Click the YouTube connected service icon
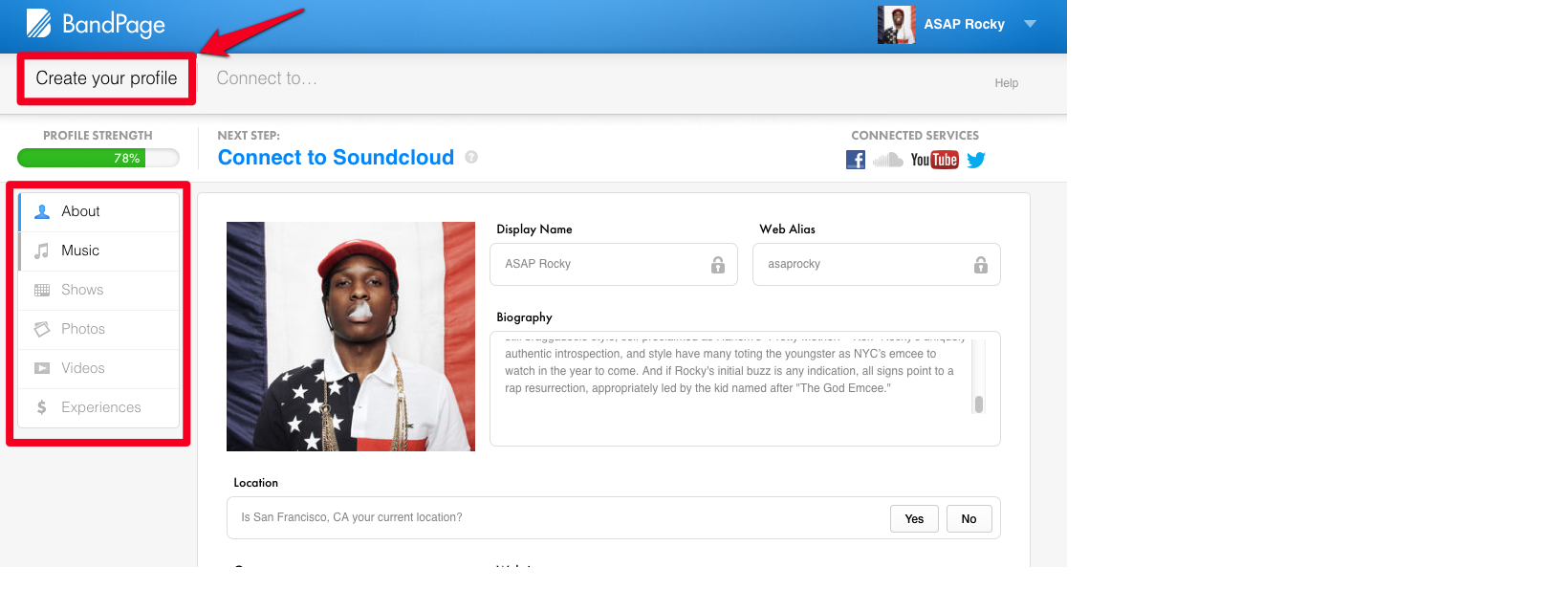 tap(934, 160)
